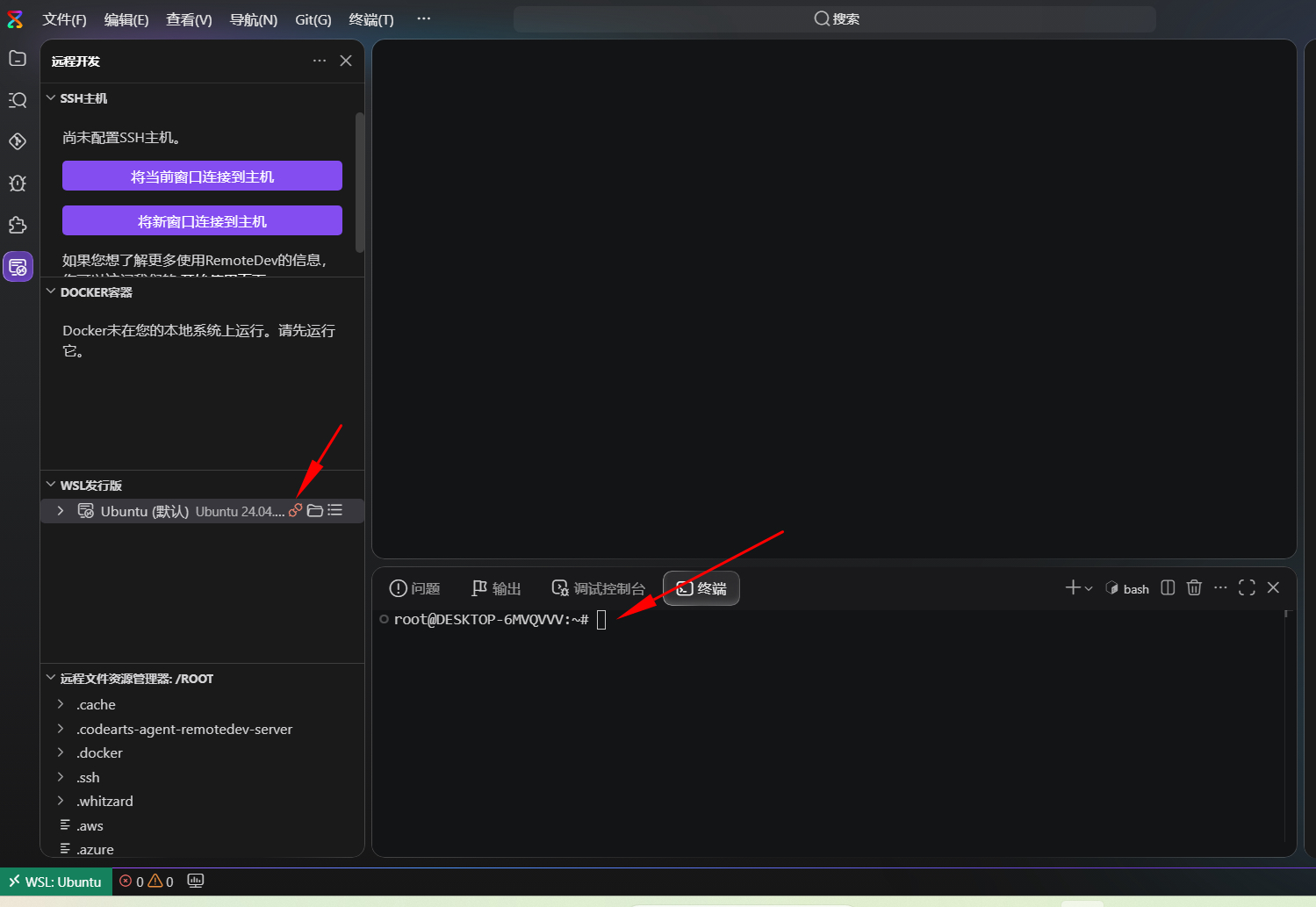Open the Extensions puzzle icon

[18, 225]
